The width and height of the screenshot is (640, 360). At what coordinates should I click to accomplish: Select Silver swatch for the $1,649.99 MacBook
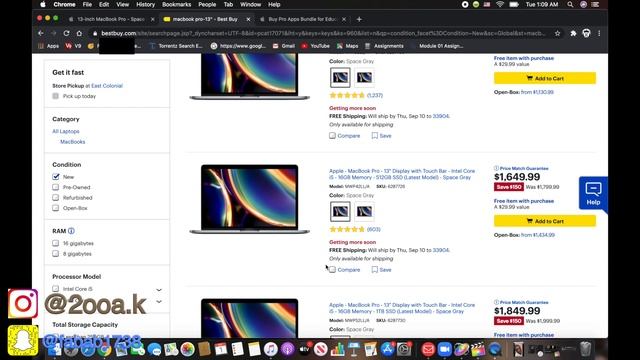click(x=364, y=211)
